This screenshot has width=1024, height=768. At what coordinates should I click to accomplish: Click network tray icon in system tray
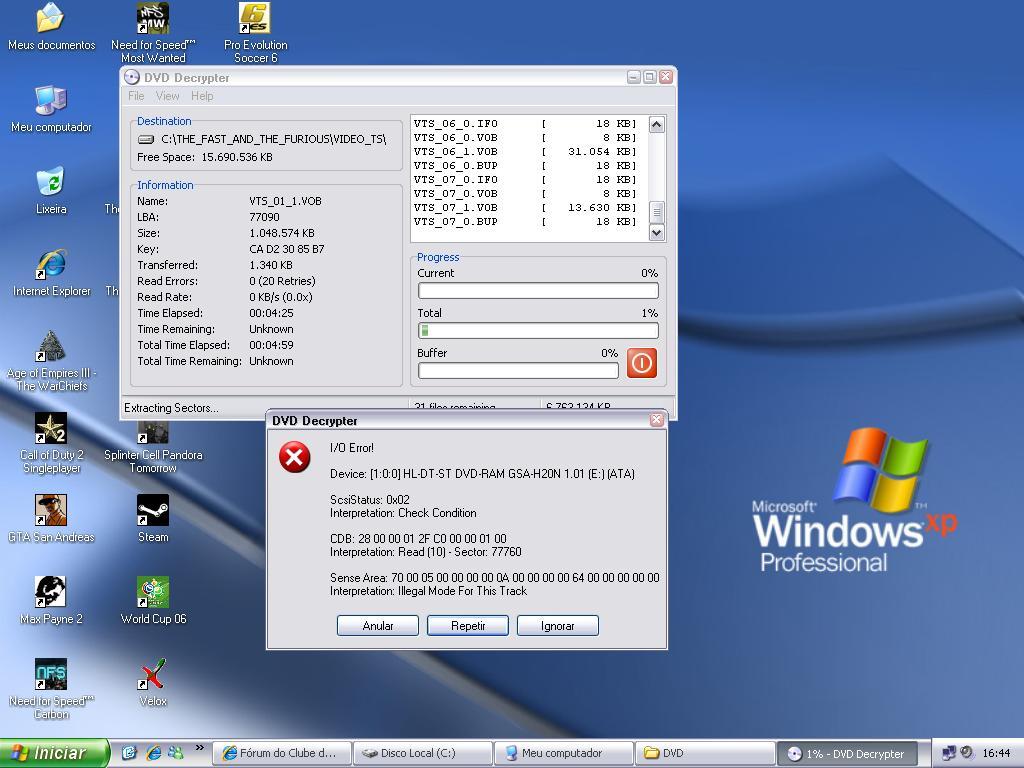pyautogui.click(x=950, y=753)
